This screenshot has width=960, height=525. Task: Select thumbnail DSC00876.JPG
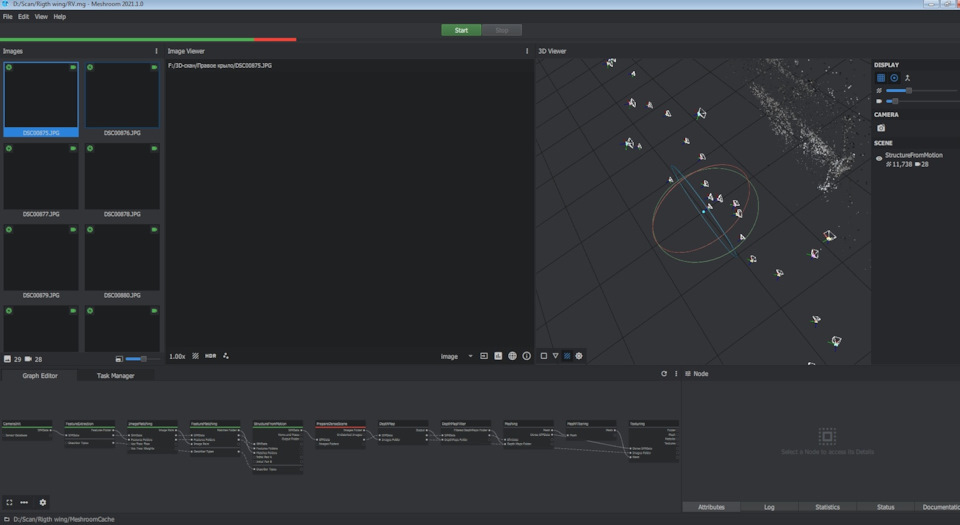(122, 99)
